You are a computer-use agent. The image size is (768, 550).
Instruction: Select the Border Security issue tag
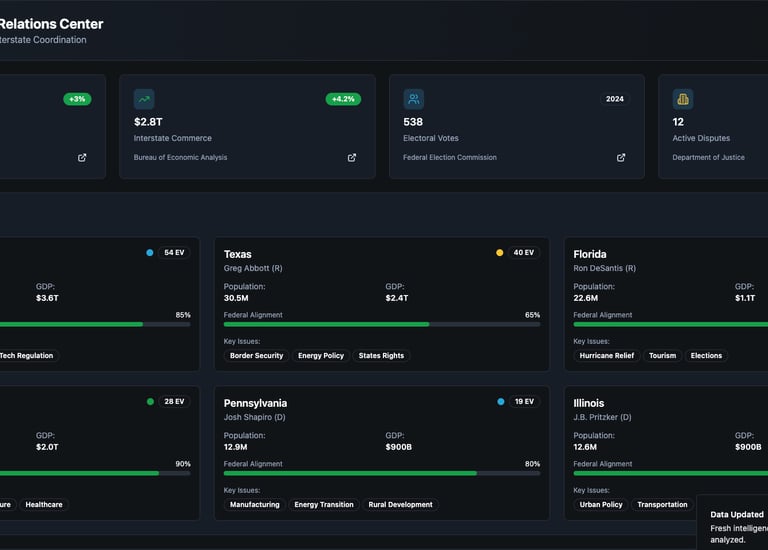pos(257,356)
